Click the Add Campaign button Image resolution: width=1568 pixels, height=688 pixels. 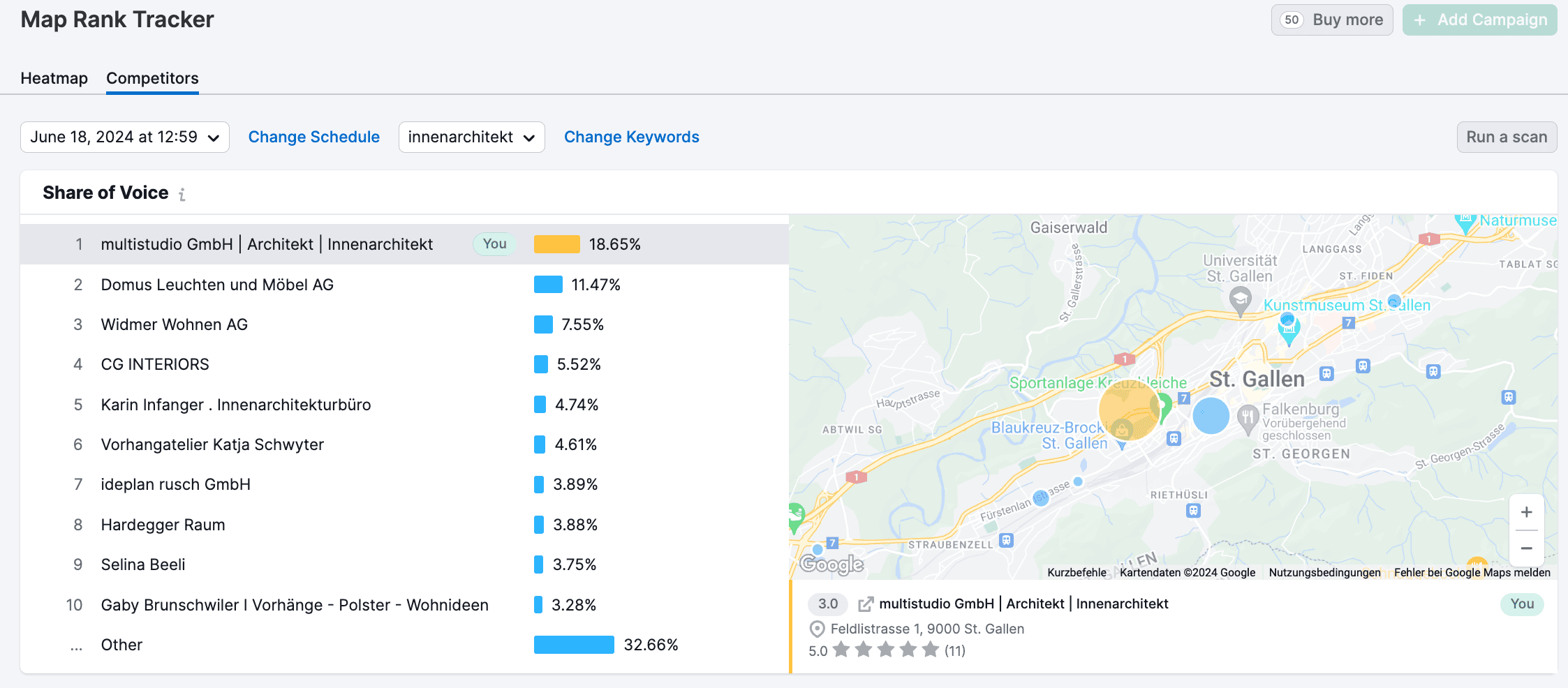point(1480,20)
